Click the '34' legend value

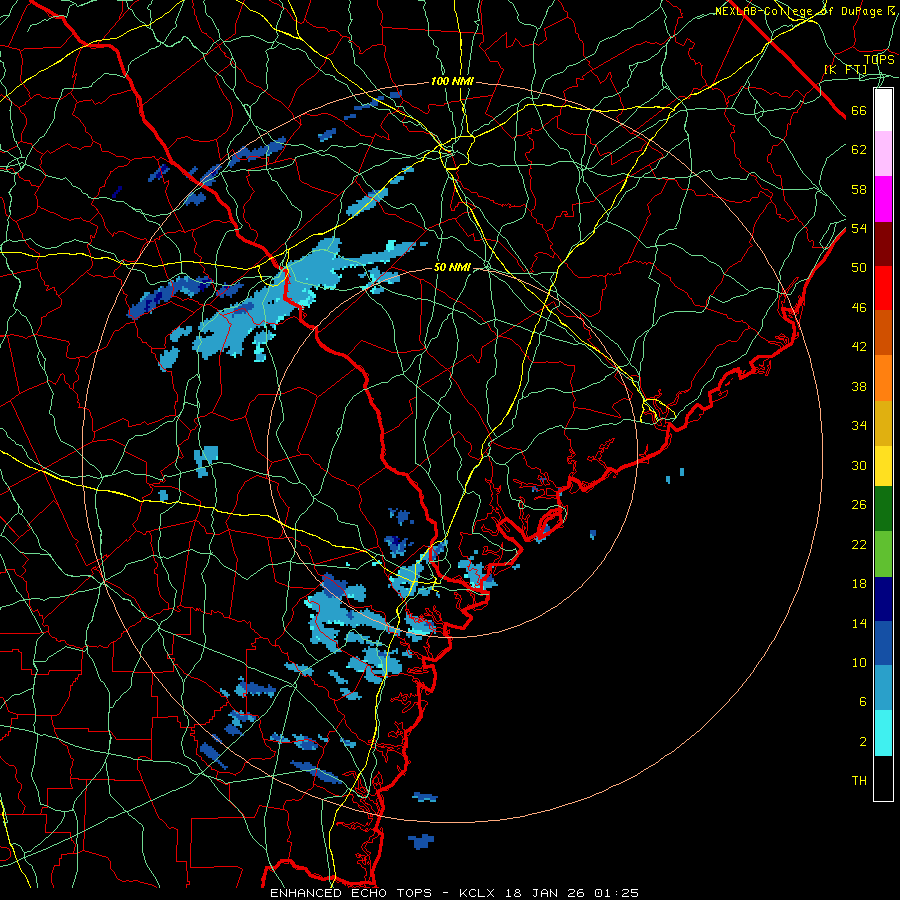(859, 425)
